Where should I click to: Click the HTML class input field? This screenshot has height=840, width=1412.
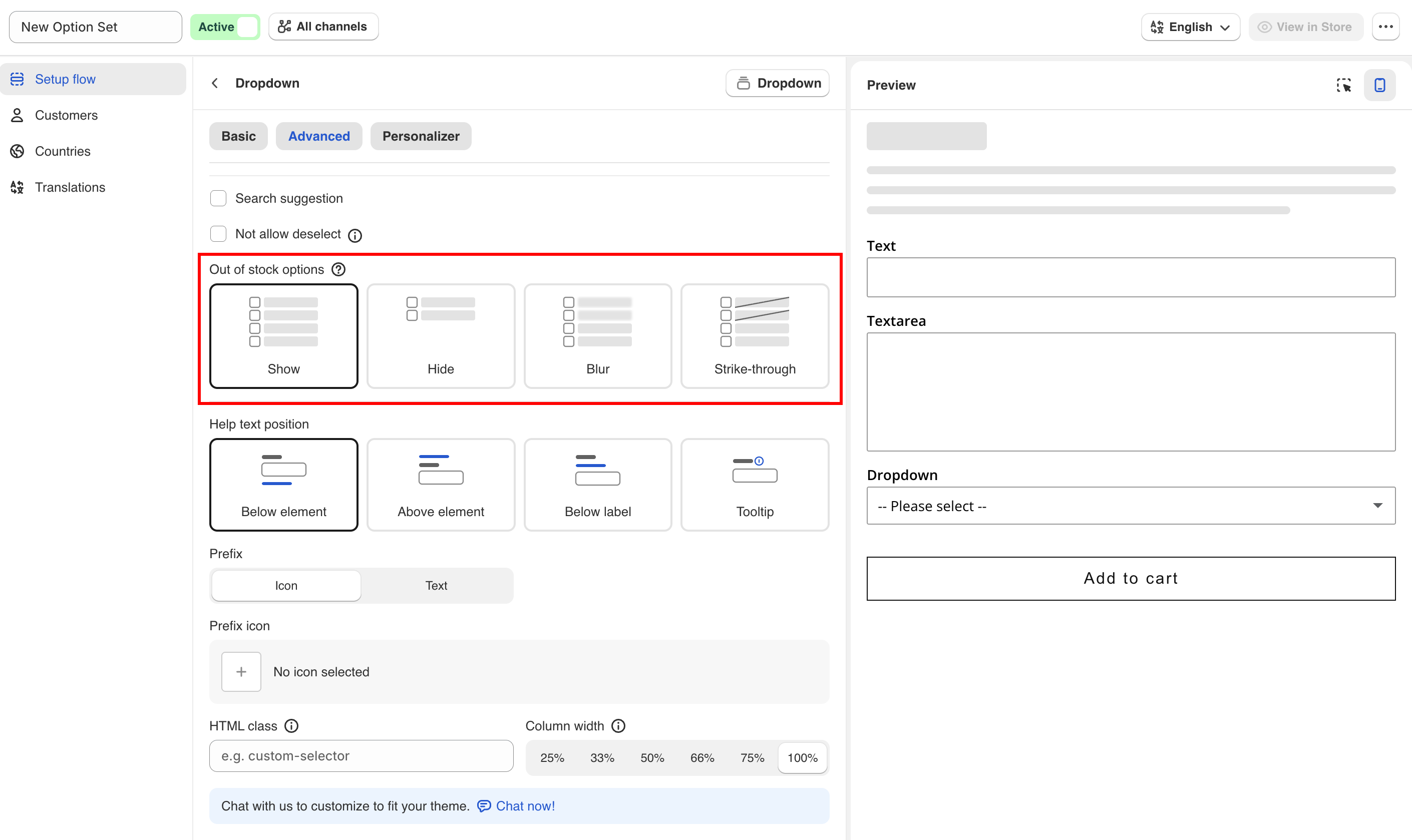tap(361, 756)
